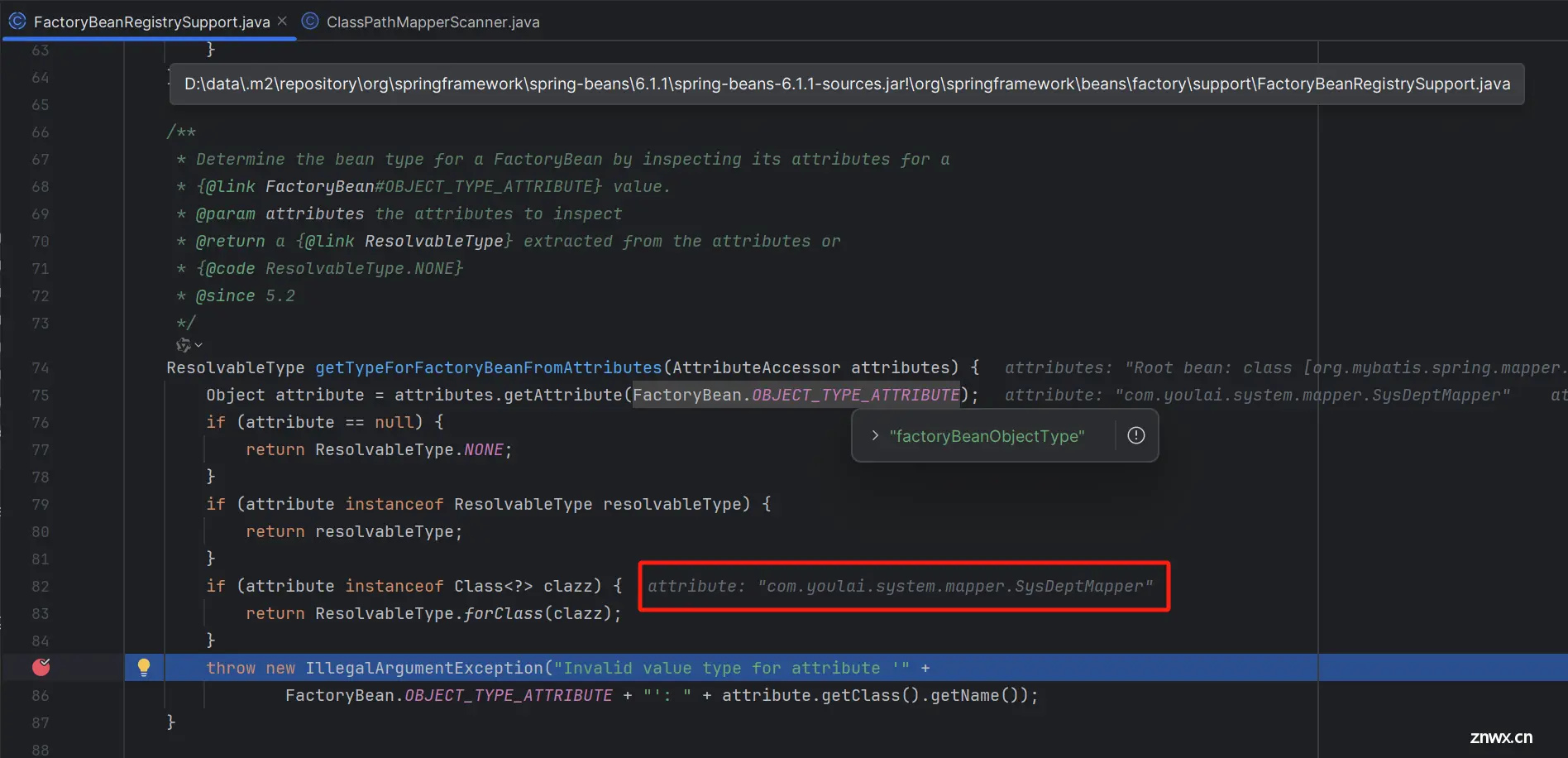The height and width of the screenshot is (758, 1568).
Task: Click the class icon on ClassPathMapperScanner tab
Action: [x=310, y=22]
